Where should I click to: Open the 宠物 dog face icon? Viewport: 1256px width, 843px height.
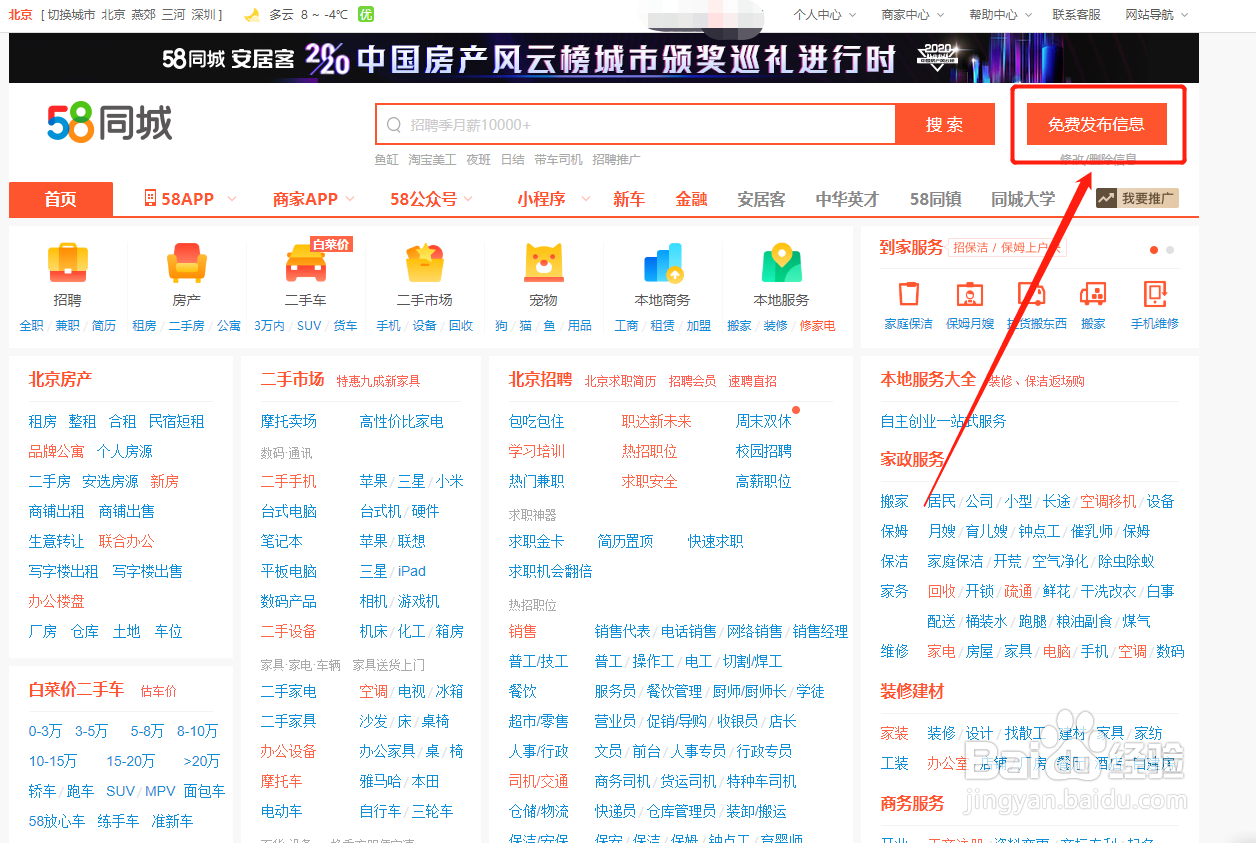coord(544,263)
